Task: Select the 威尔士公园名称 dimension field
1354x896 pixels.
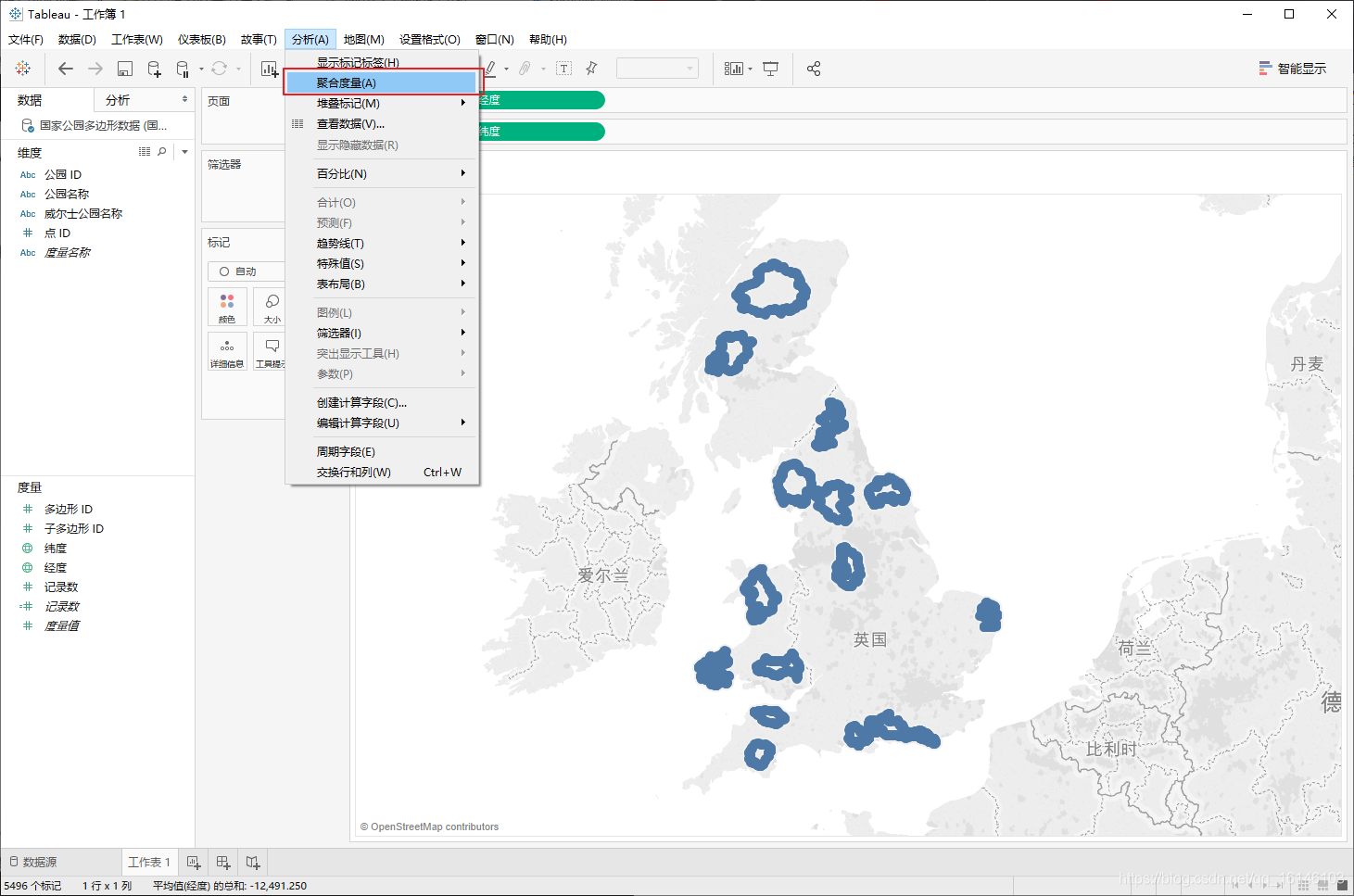Action: pos(83,213)
